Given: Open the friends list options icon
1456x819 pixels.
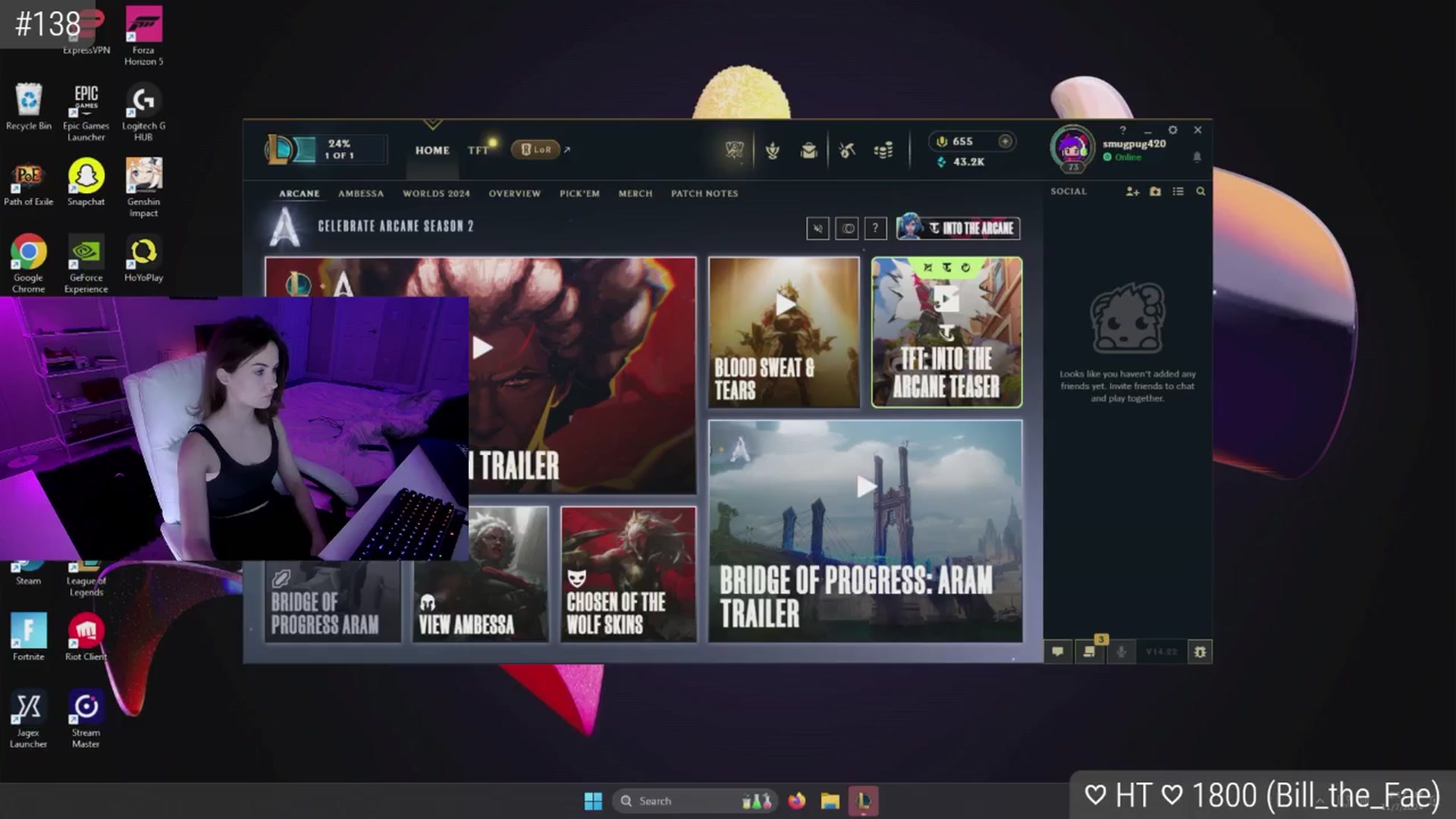Looking at the screenshot, I should [1178, 192].
